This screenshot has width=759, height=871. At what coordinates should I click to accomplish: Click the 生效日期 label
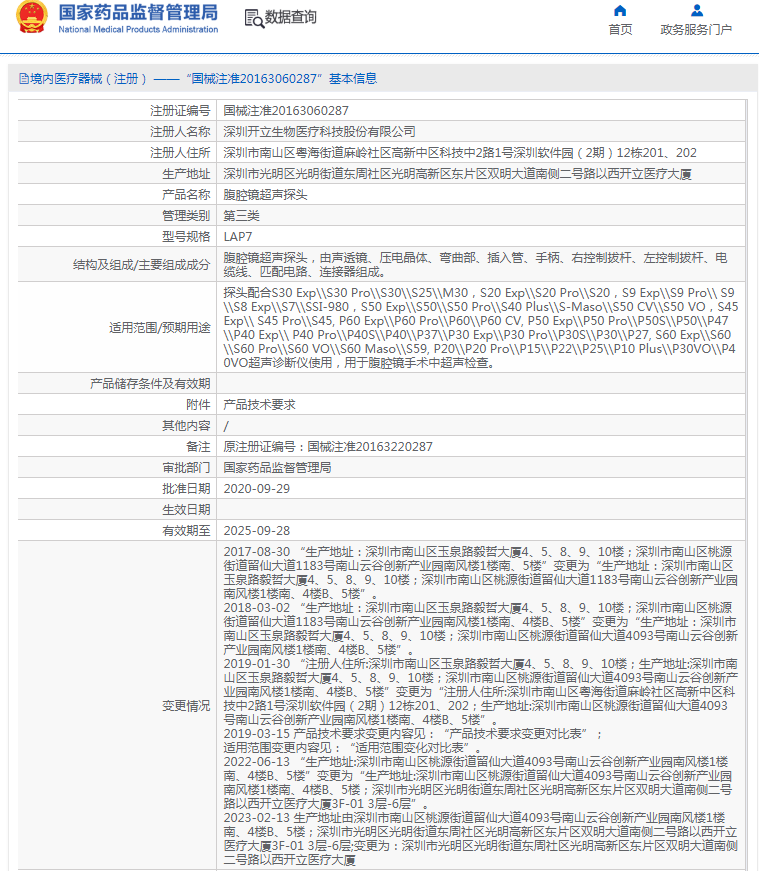pyautogui.click(x=186, y=509)
